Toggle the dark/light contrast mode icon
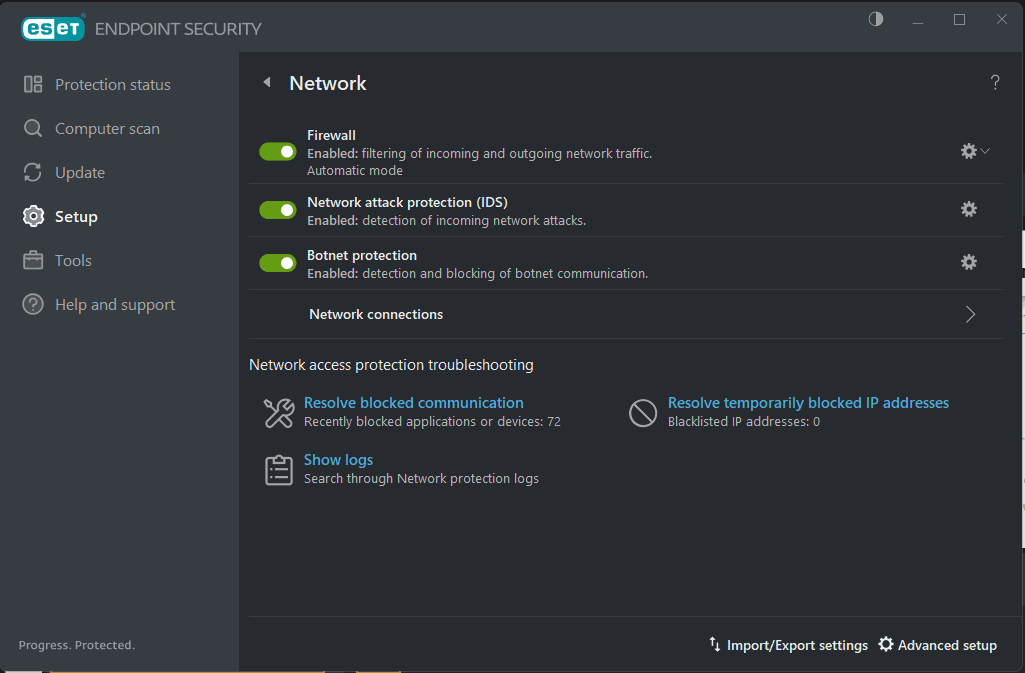 (876, 20)
